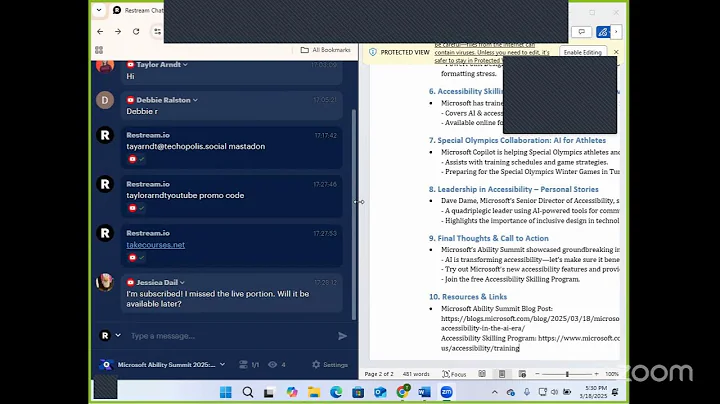
Task: Adjust the Word zoom slider
Action: pos(567,374)
